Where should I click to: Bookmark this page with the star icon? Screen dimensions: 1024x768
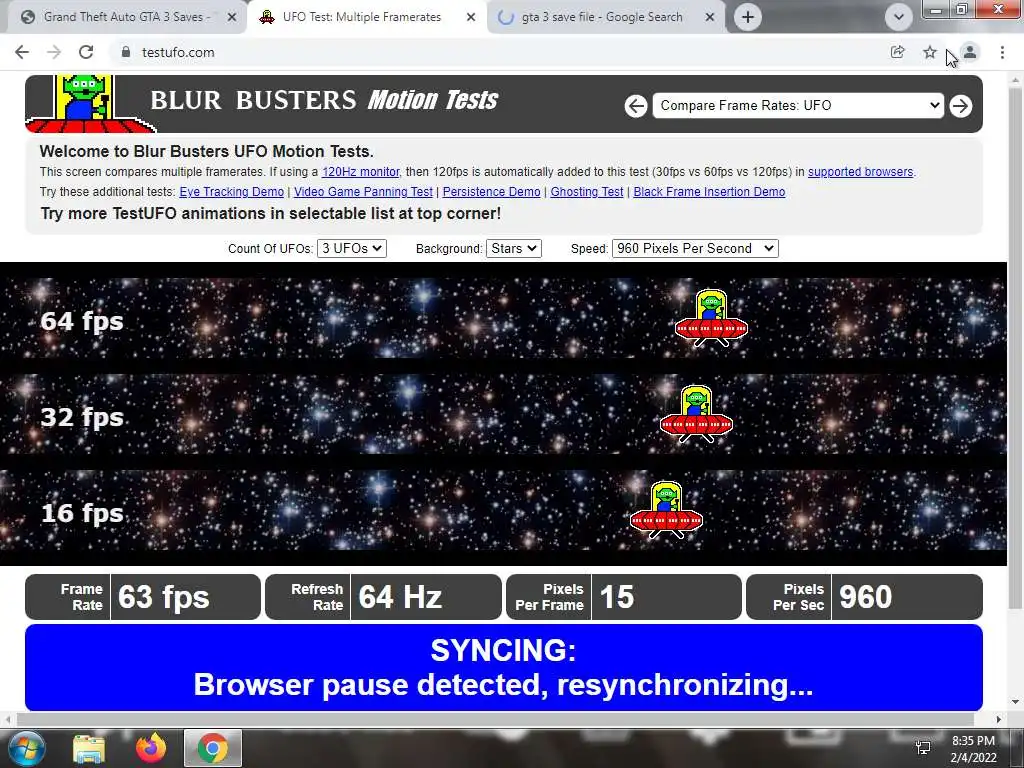(x=930, y=52)
